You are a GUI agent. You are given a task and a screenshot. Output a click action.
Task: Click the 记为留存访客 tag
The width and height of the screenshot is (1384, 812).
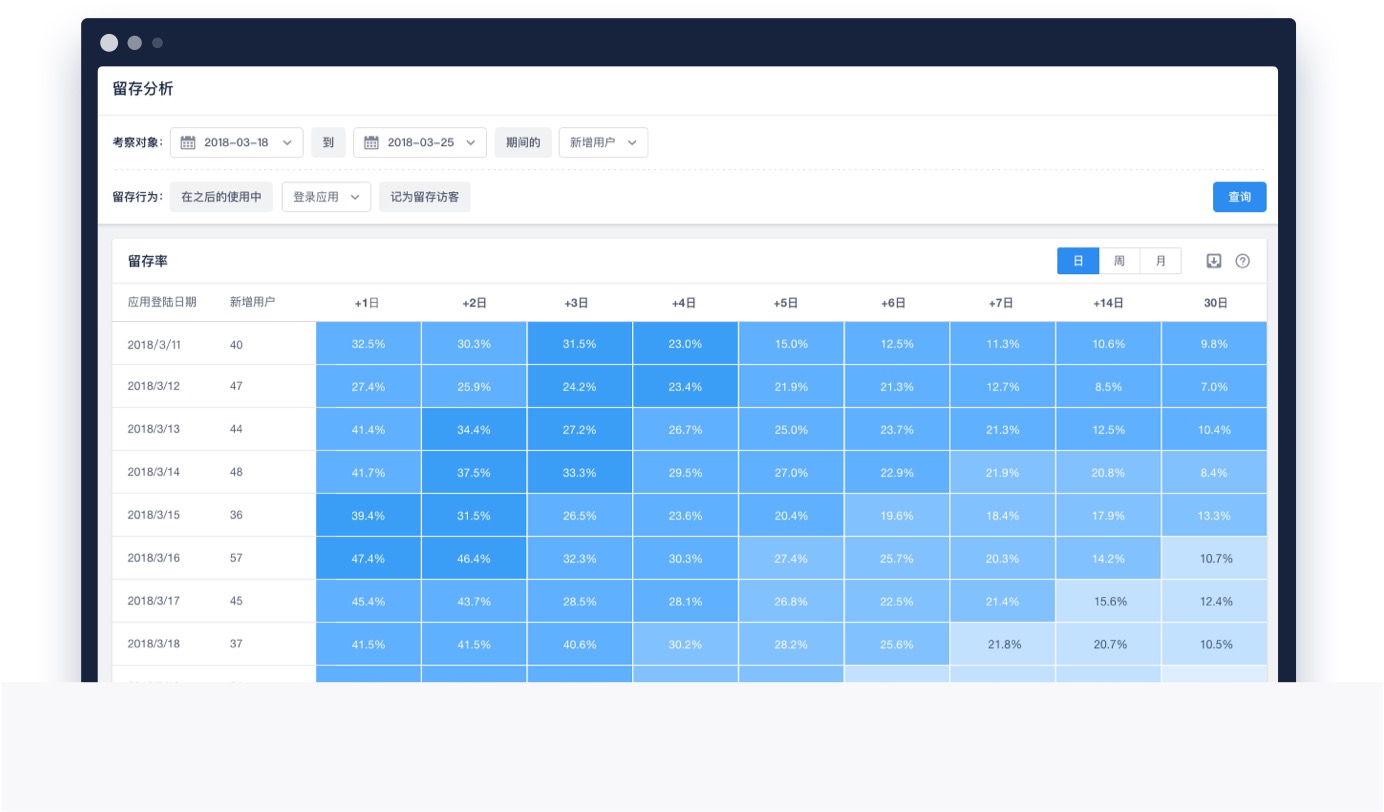pos(425,197)
